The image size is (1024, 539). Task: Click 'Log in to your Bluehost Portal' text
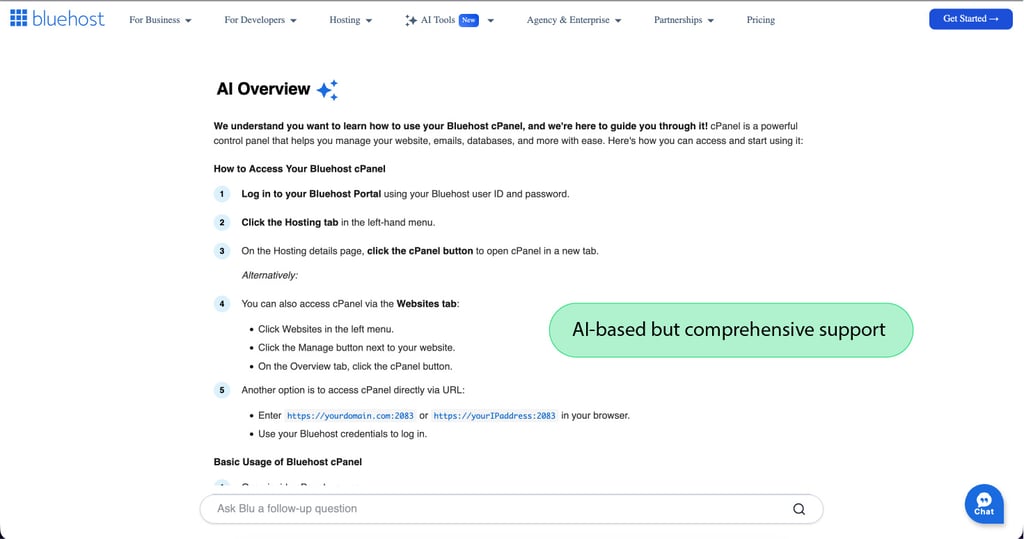click(x=311, y=194)
